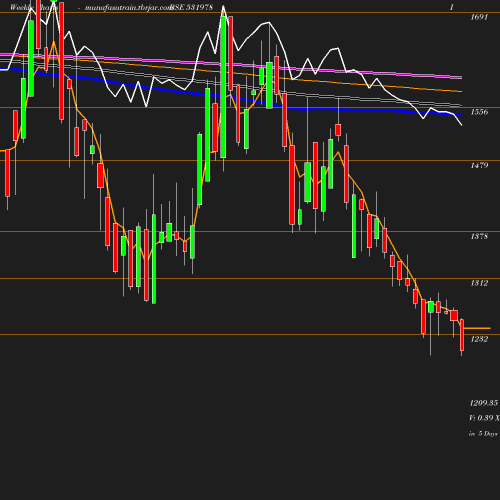Click the 1378 price axis label
The image size is (500, 500).
pos(479,236)
